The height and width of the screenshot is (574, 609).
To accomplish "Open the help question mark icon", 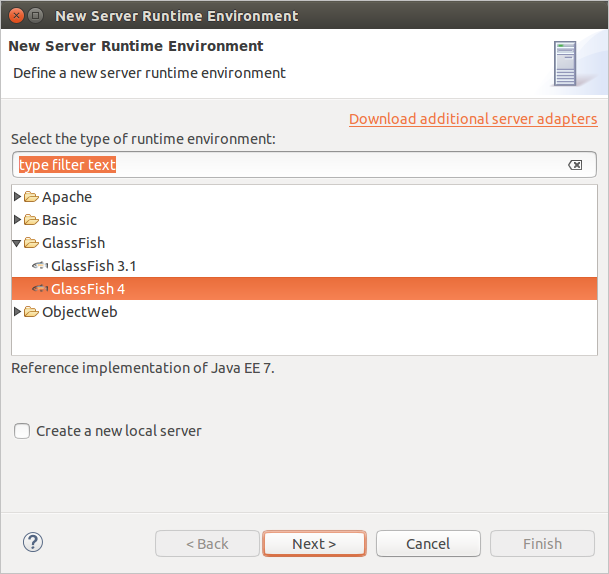I will [x=33, y=542].
